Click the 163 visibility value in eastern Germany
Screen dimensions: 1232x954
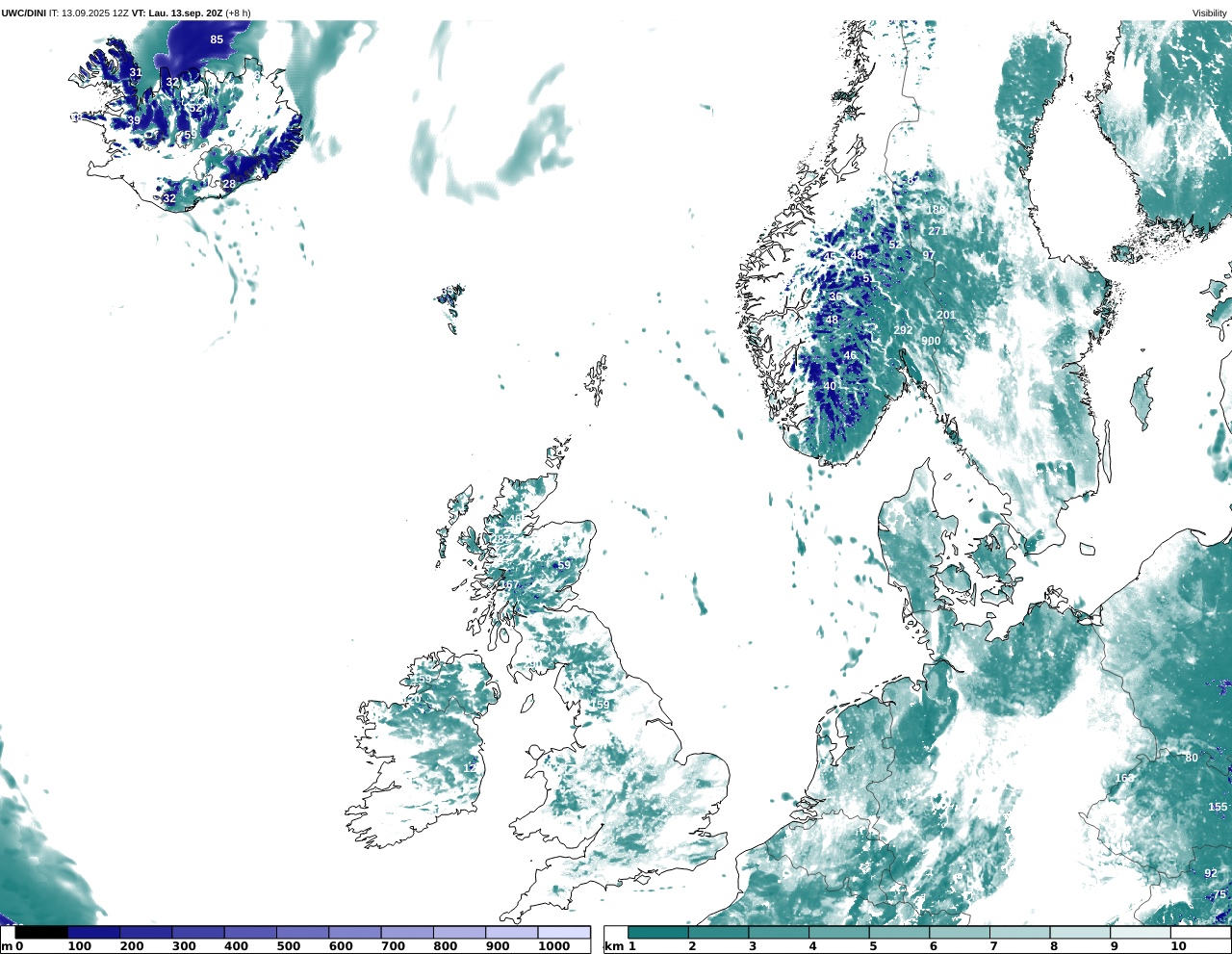(x=1124, y=778)
